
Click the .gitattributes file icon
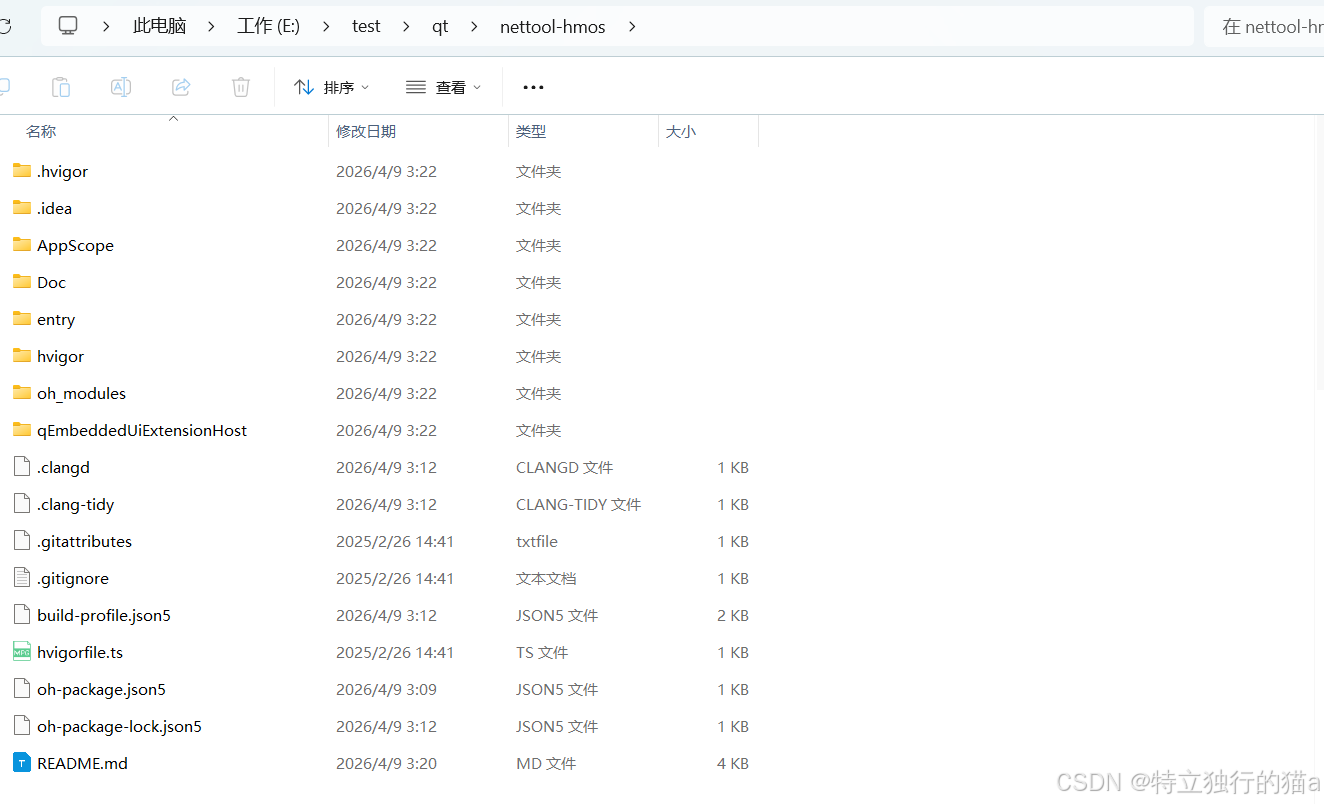point(22,541)
